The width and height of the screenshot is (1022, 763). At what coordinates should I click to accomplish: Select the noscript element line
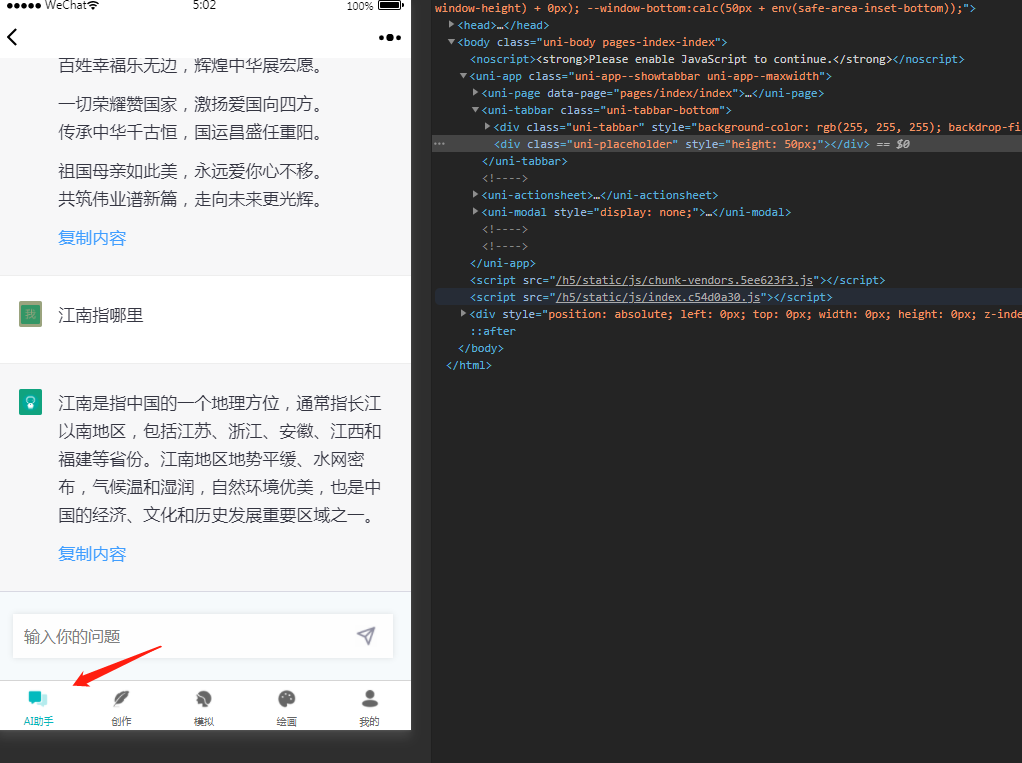point(717,59)
